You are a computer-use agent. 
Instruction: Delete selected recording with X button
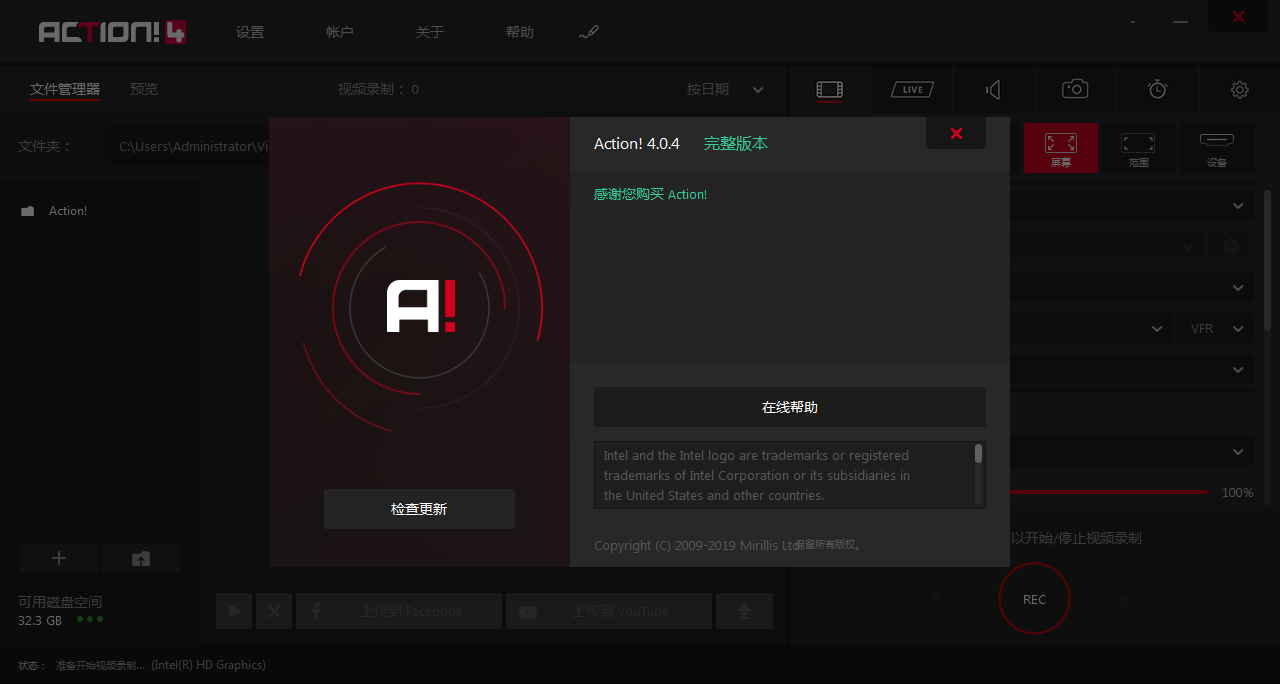274,611
